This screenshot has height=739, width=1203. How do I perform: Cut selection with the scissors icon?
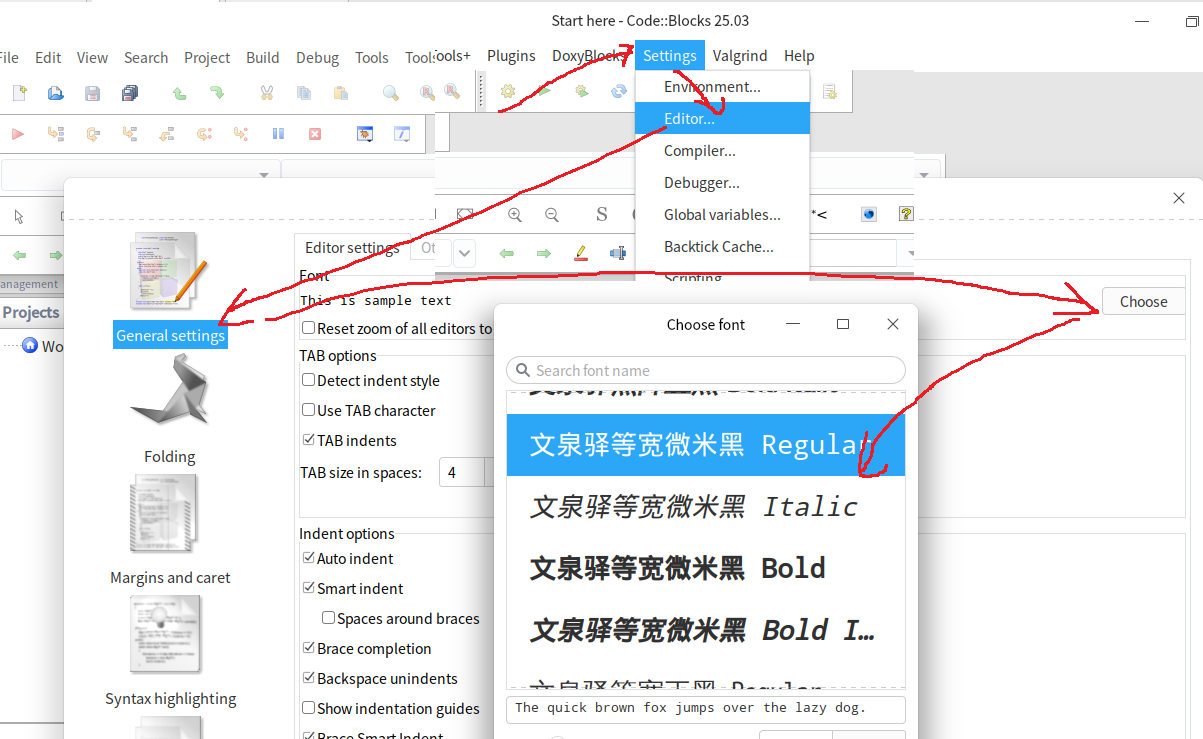266,93
